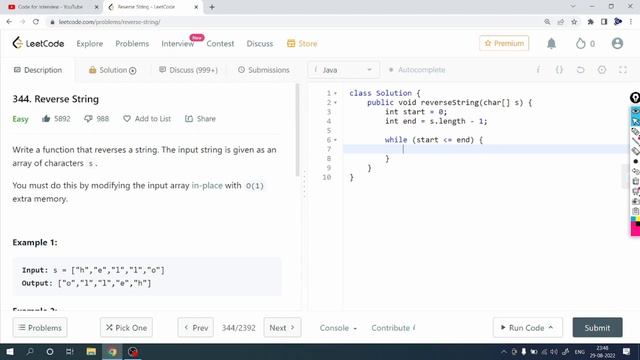
Task: Open the Submissions tab
Action: pos(264,70)
